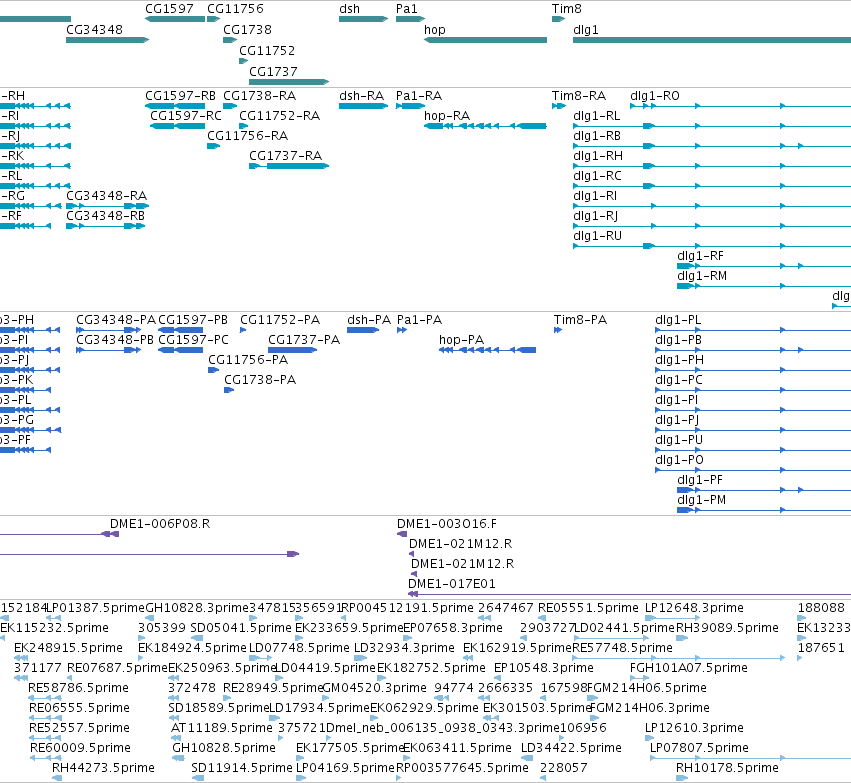Select the CG11756-RA transcript label
The width and height of the screenshot is (851, 783).
coord(247,136)
